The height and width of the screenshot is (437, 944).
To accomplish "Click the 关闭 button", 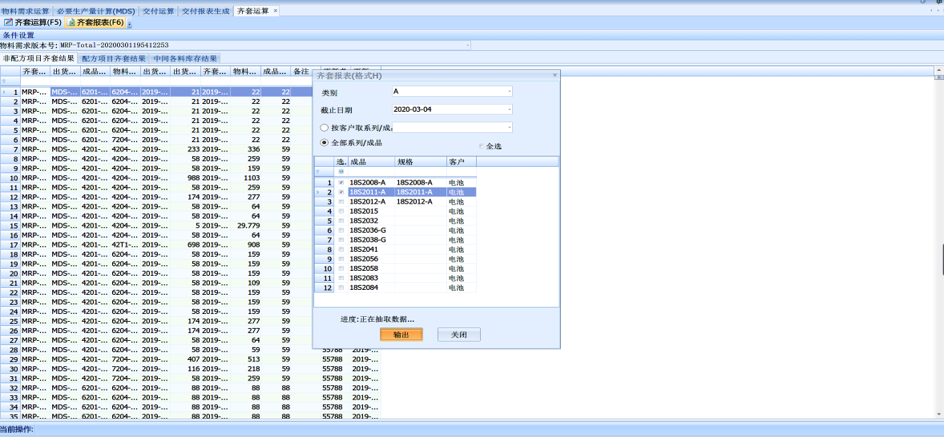I will coord(458,335).
